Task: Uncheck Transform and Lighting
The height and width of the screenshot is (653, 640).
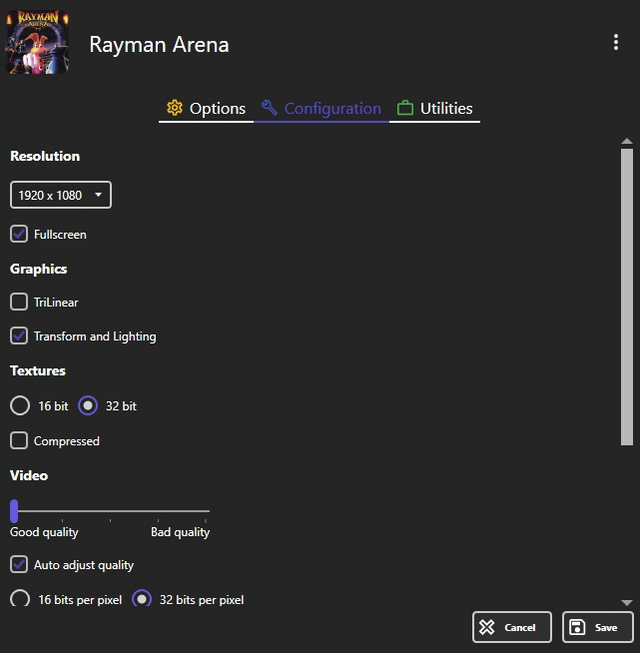Action: click(19, 336)
